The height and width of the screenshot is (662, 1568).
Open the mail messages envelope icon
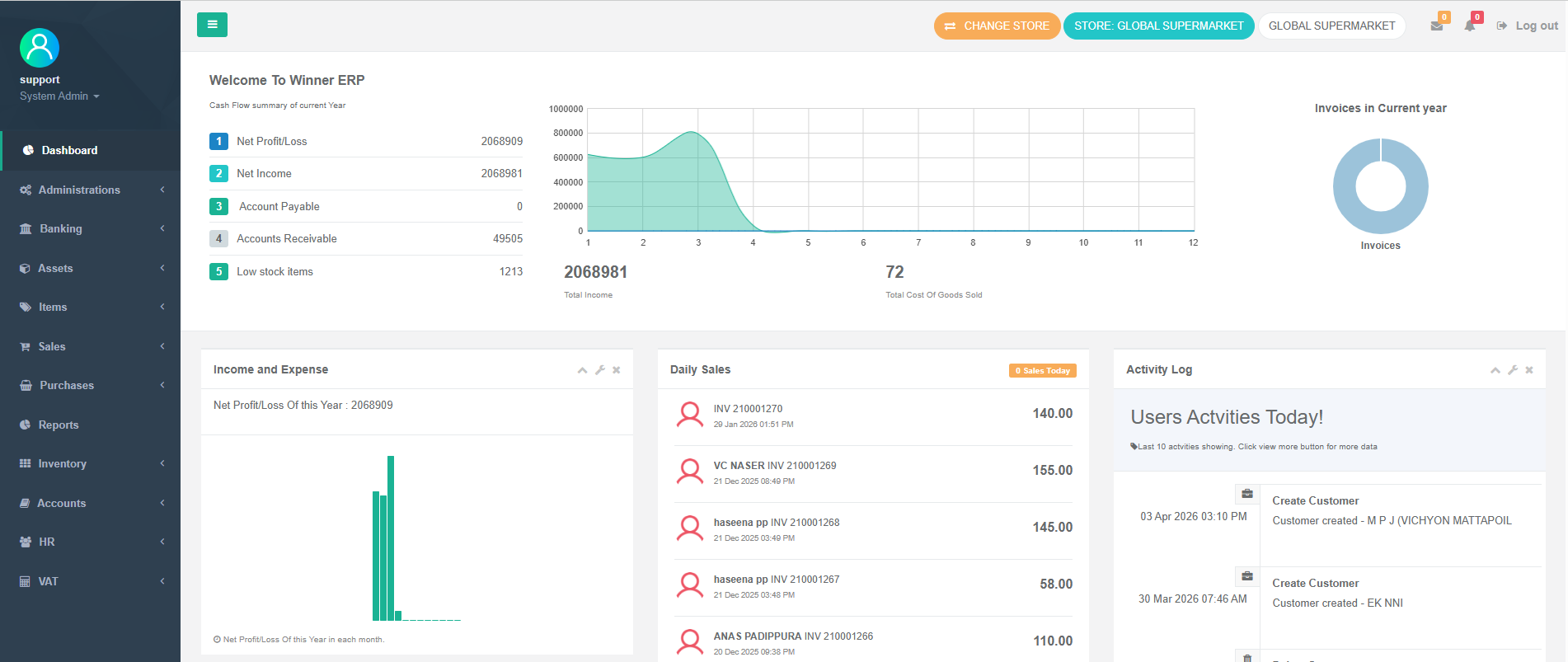[1436, 26]
